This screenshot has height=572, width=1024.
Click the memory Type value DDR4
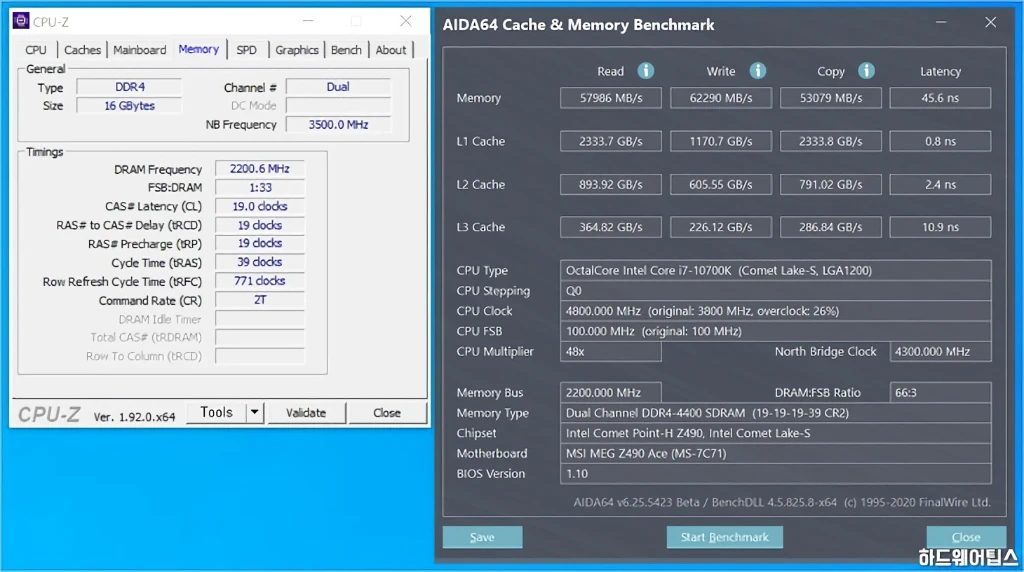click(x=129, y=87)
